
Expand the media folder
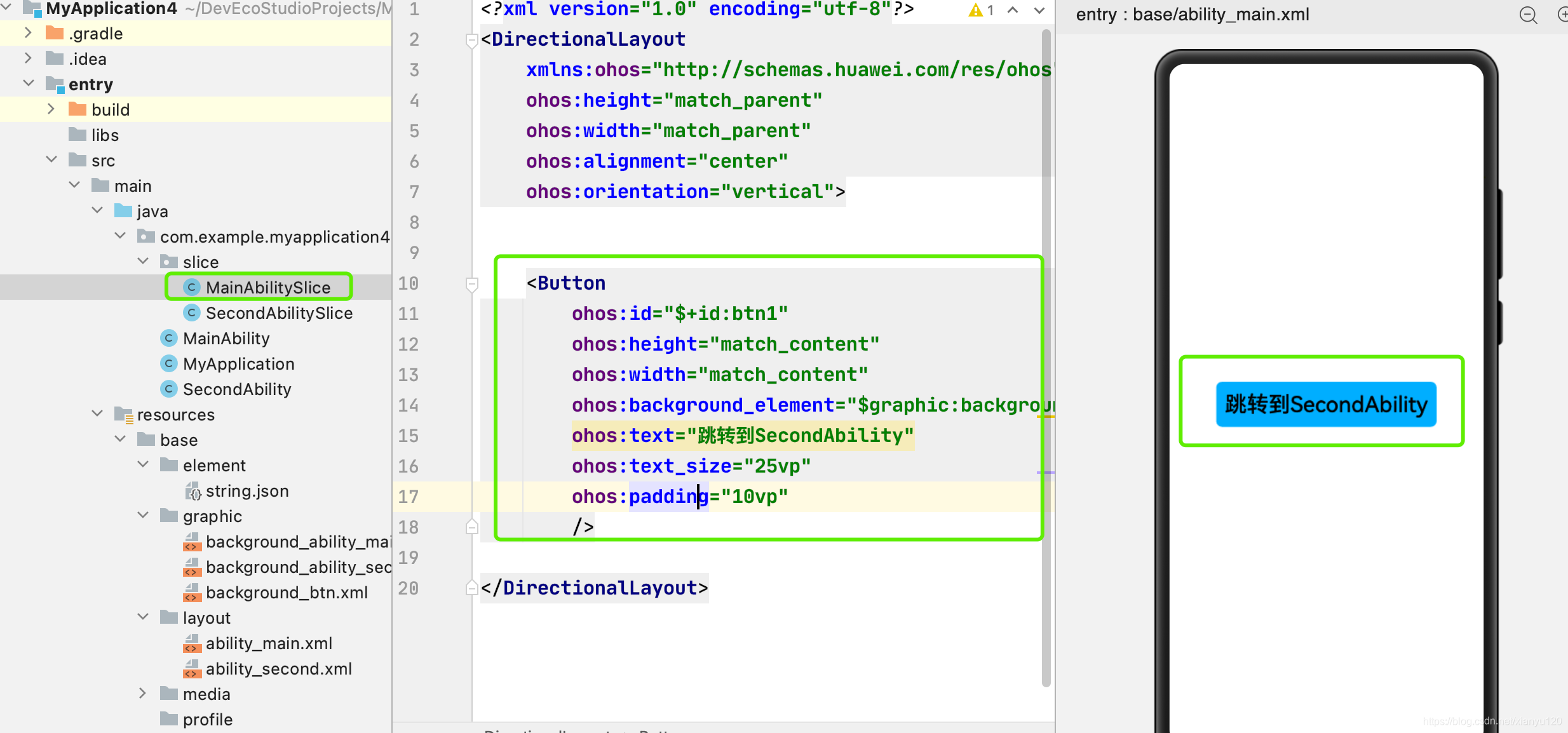click(x=143, y=694)
